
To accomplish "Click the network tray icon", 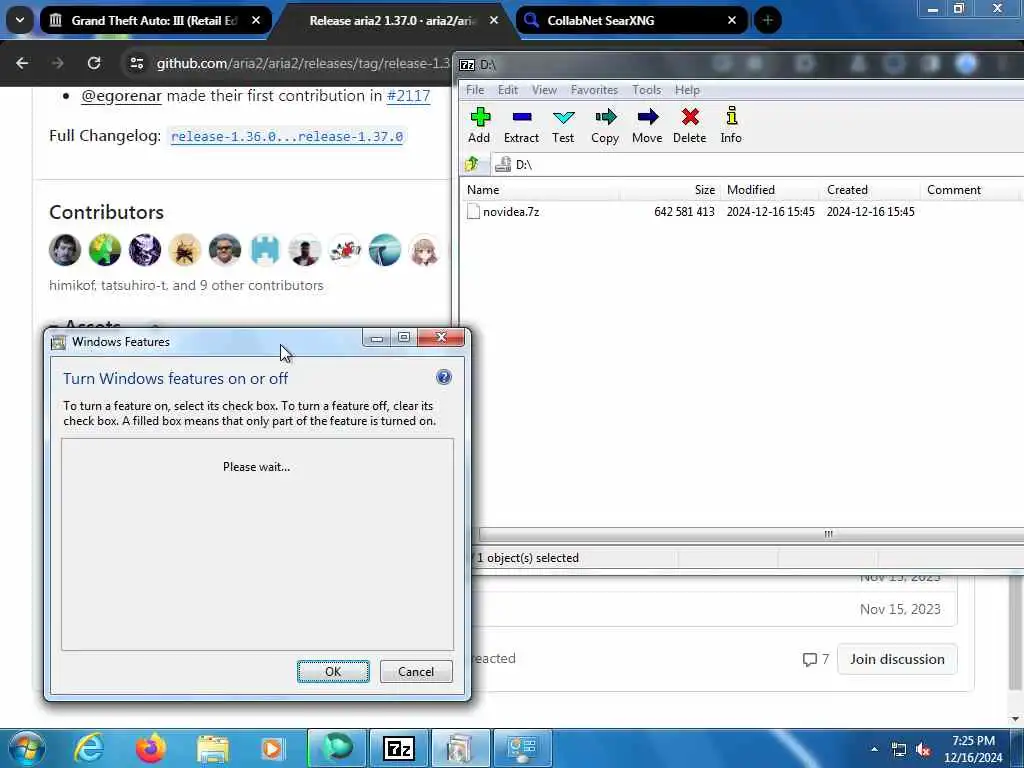I will click(x=899, y=750).
